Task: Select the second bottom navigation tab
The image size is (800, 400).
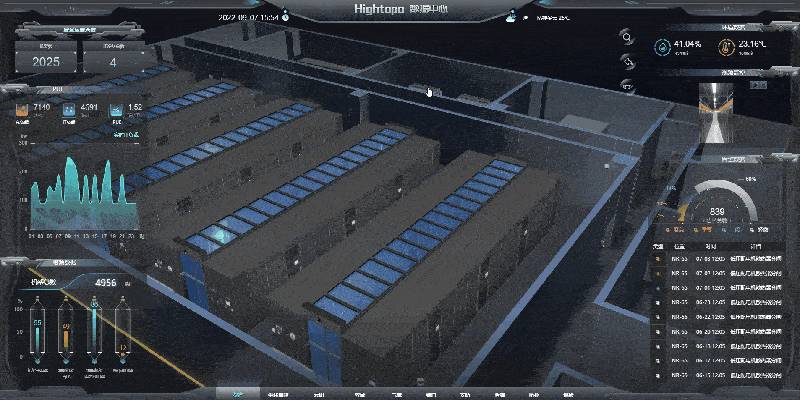Action: click(276, 394)
